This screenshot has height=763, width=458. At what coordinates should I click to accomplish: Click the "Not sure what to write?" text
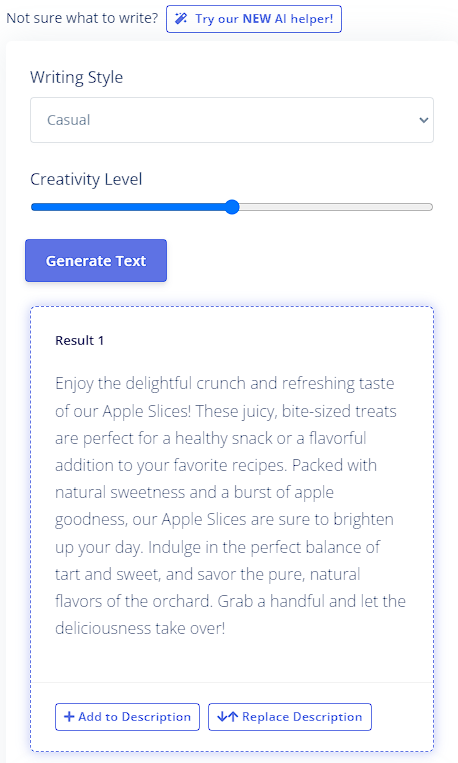(x=82, y=18)
